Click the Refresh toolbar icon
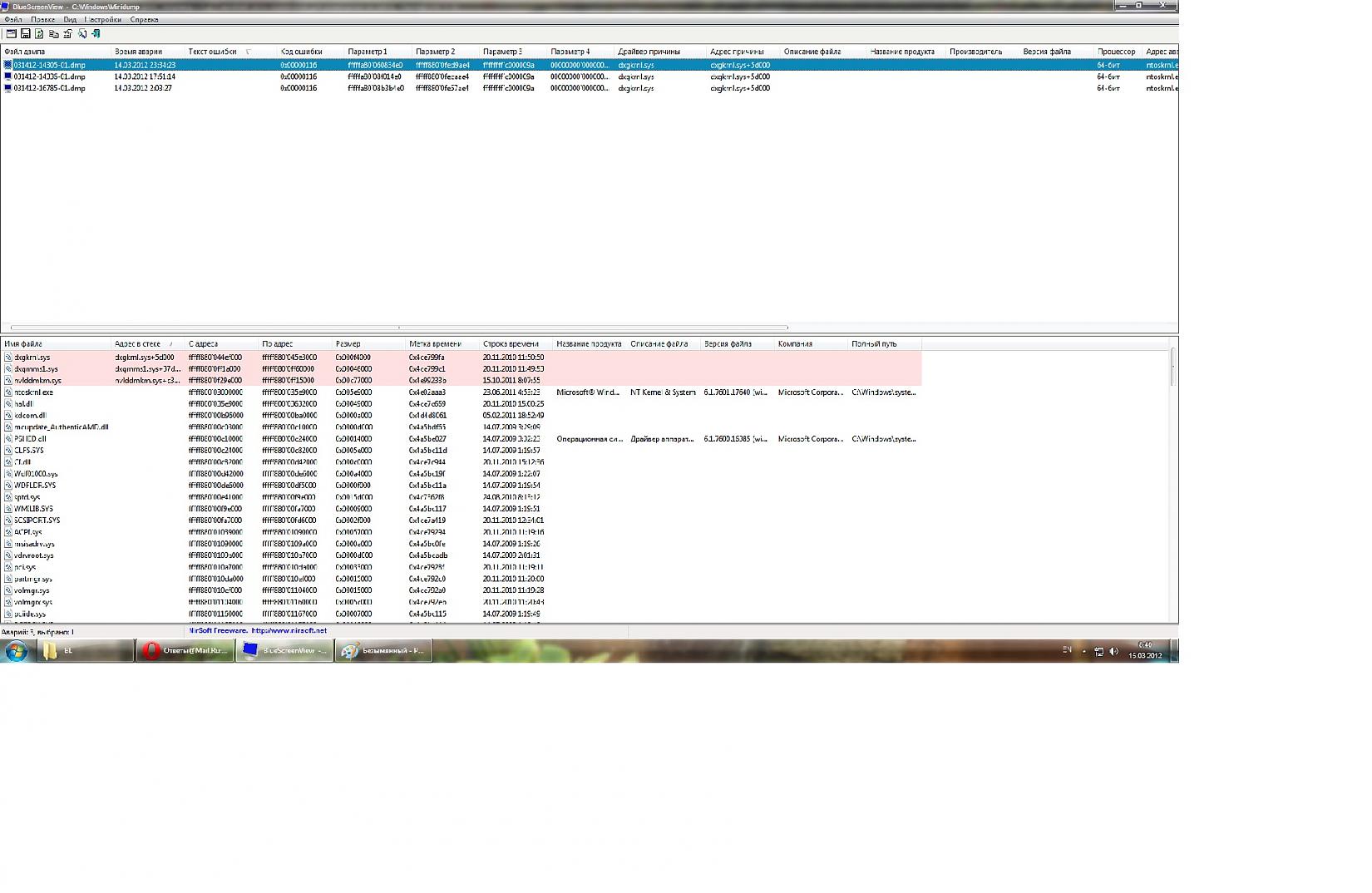The width and height of the screenshot is (1372, 893). [x=39, y=34]
